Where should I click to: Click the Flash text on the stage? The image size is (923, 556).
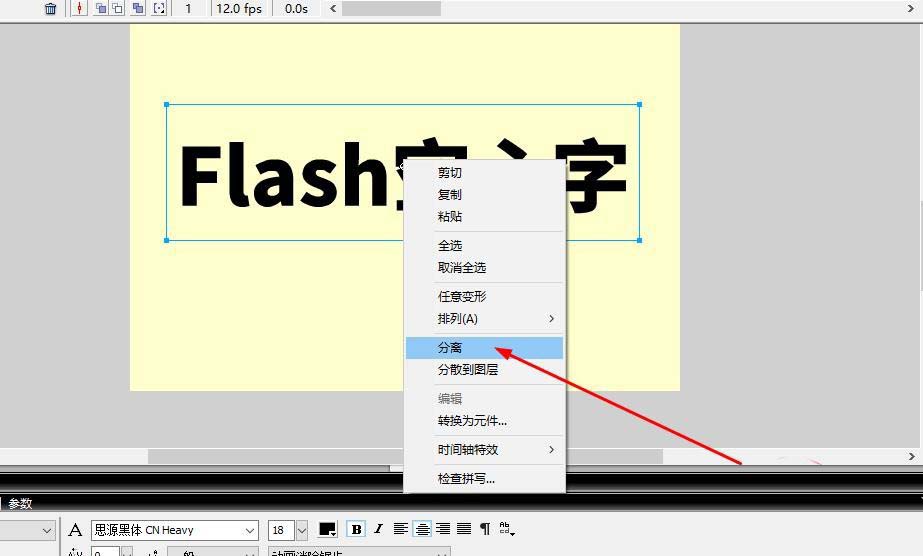pos(283,175)
